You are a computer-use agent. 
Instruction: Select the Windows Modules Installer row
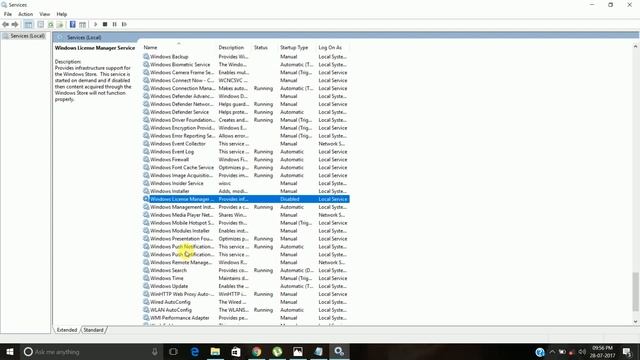(246, 231)
